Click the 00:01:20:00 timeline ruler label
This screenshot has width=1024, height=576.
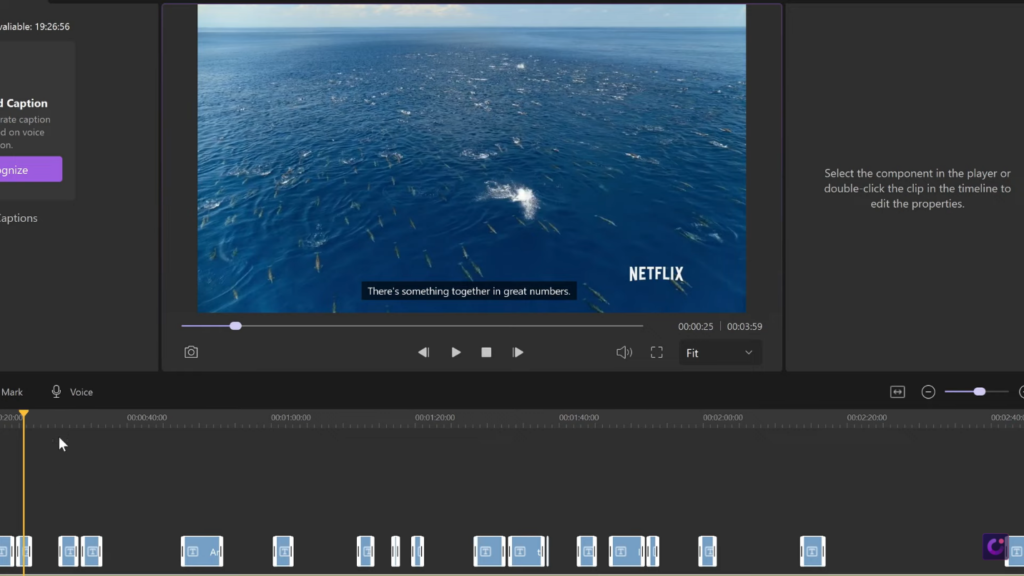(435, 417)
